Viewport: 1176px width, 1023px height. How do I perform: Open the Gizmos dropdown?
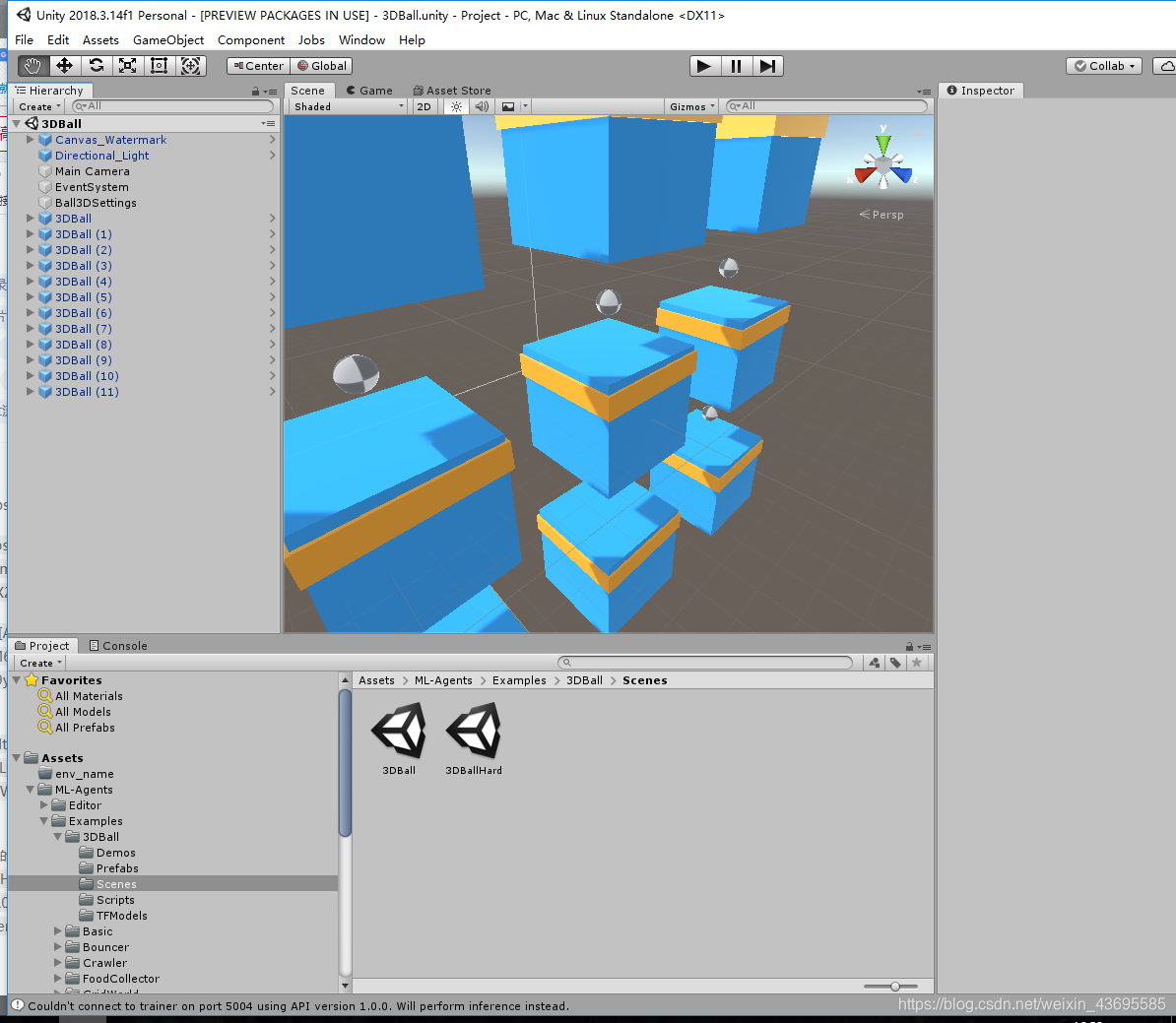click(691, 106)
